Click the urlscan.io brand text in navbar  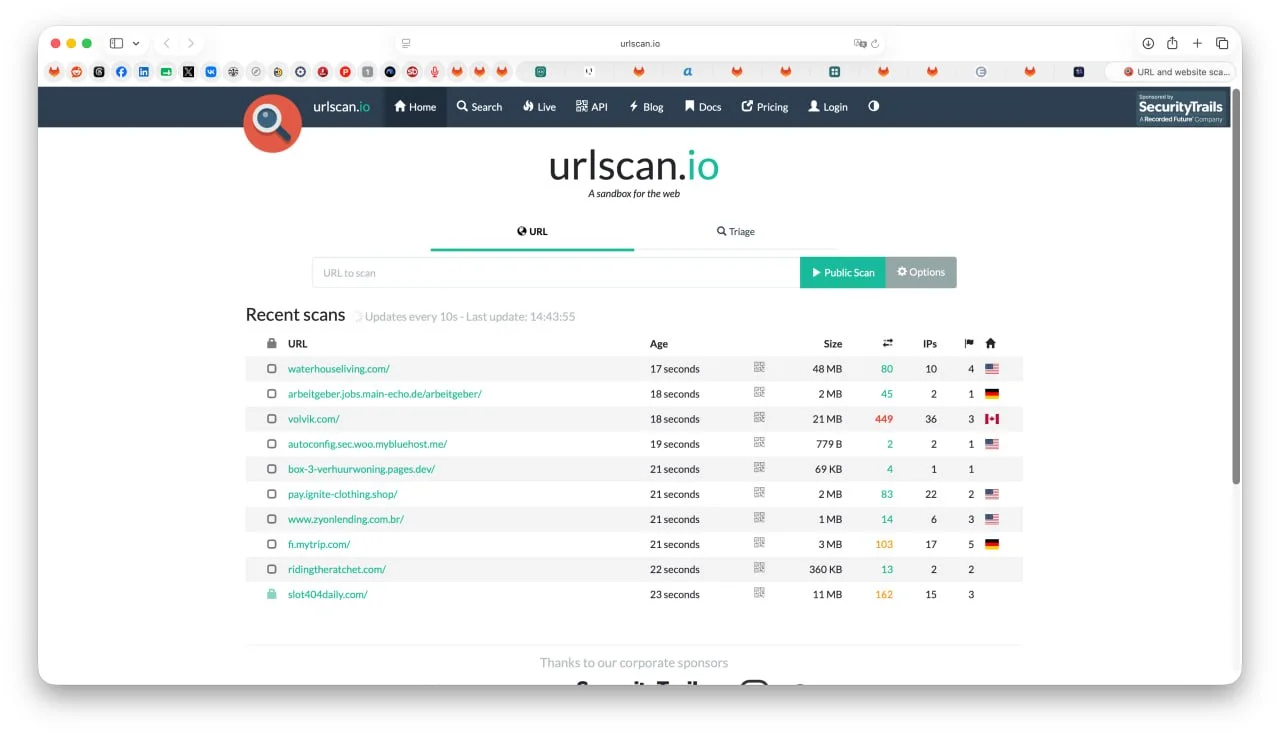click(342, 106)
